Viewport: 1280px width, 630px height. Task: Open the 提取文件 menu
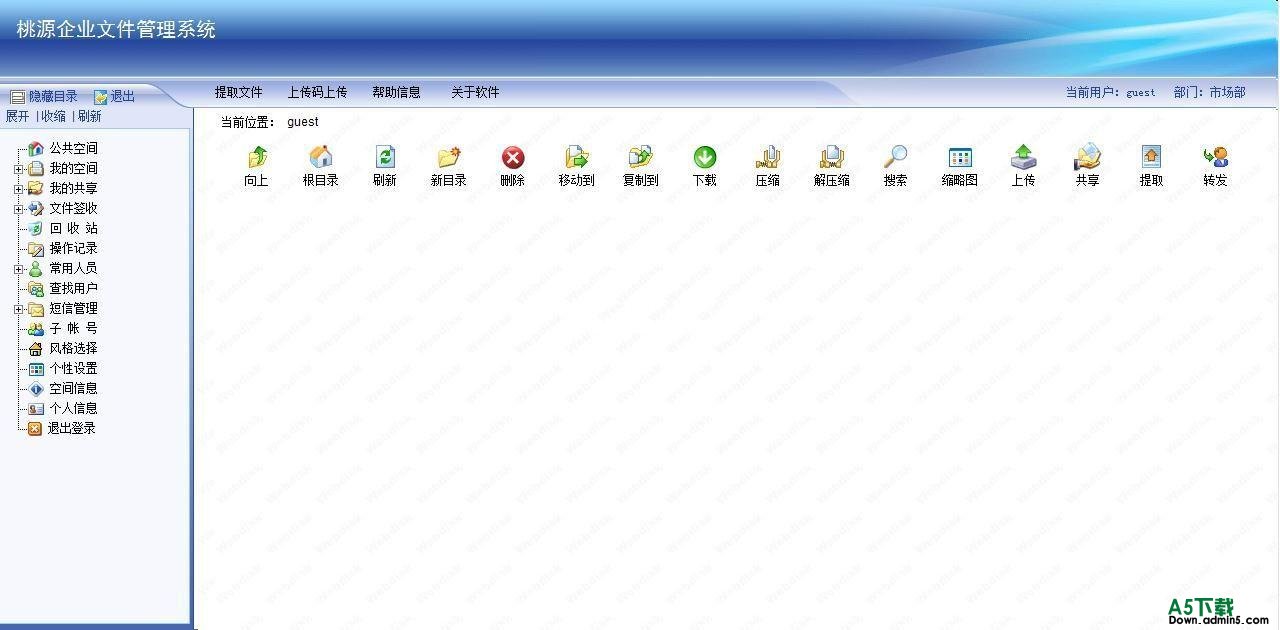coord(238,92)
